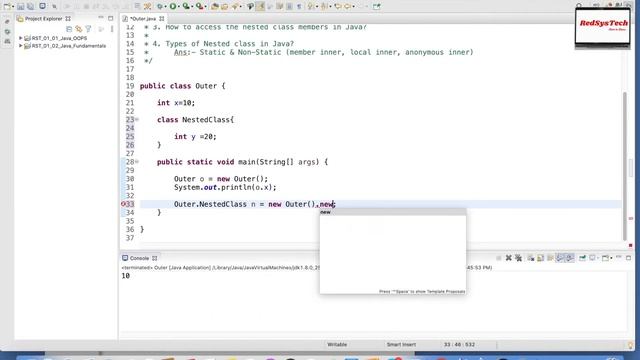Expand the RST_01_01_Java_OOPS project
640x360 pixels.
tap(20, 38)
